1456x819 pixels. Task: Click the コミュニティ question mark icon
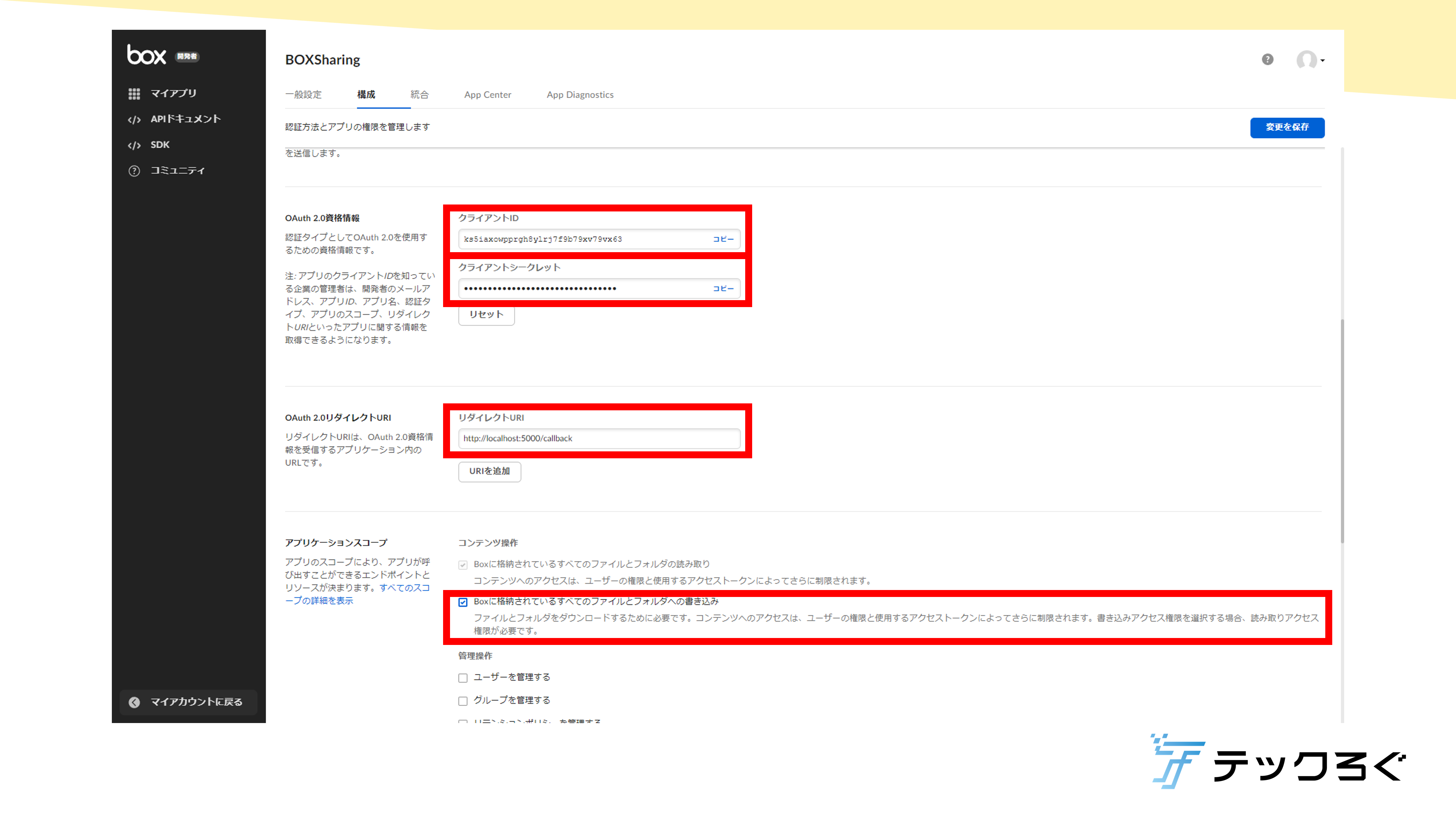coord(134,171)
